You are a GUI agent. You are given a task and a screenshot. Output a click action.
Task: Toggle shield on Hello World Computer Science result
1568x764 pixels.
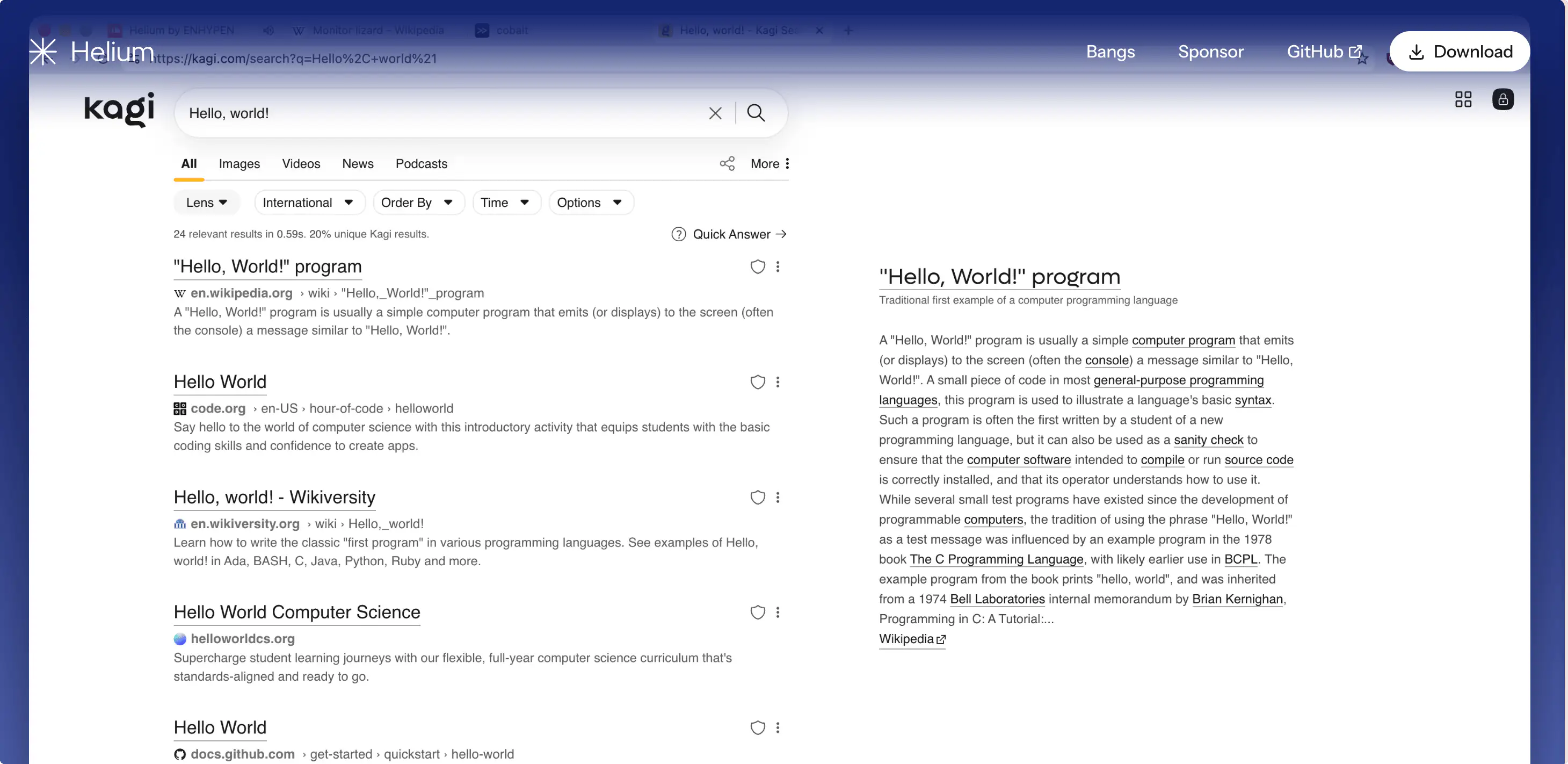757,612
